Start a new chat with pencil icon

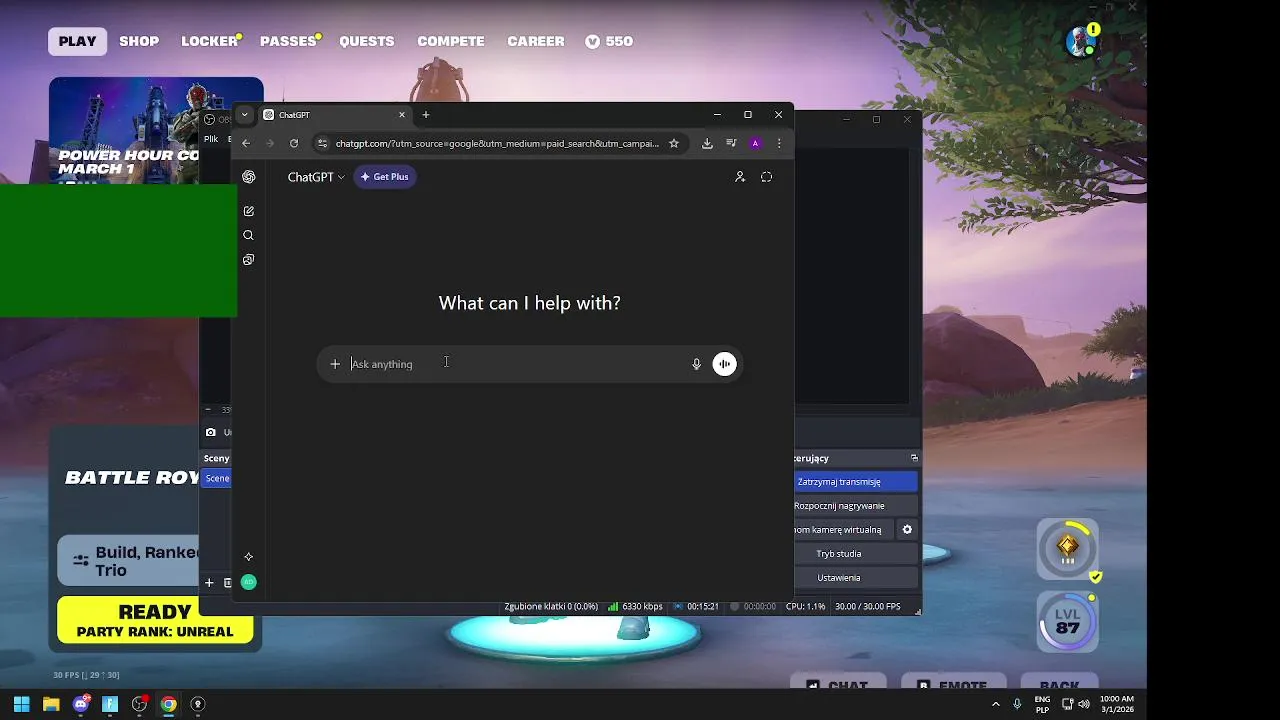pos(248,211)
